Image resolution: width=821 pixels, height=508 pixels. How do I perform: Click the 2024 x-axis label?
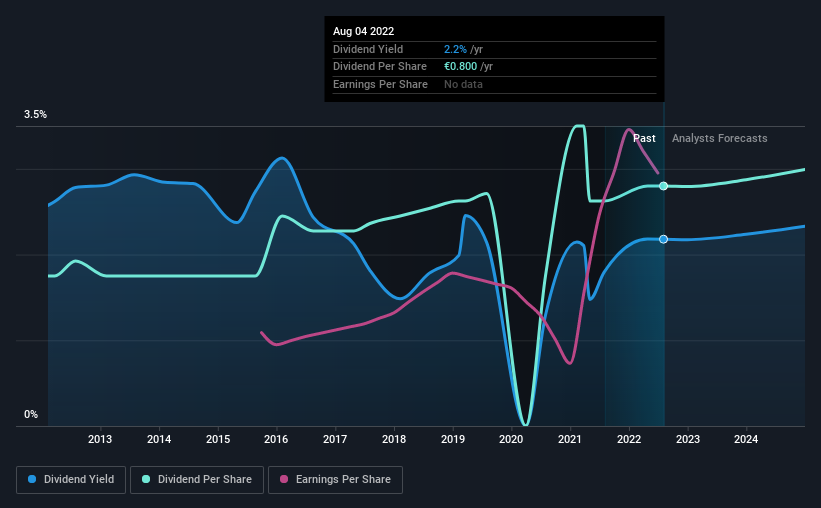coord(746,439)
